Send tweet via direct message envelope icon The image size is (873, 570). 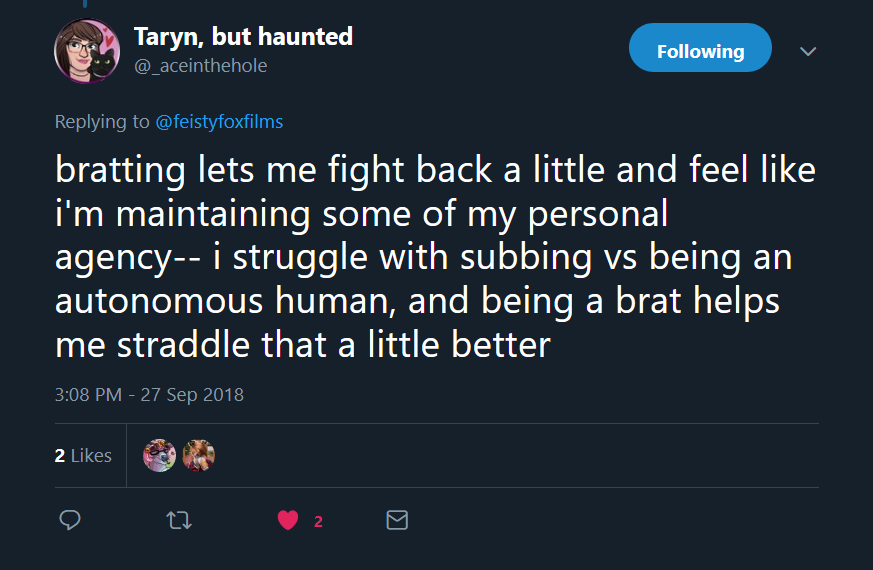pyautogui.click(x=397, y=520)
